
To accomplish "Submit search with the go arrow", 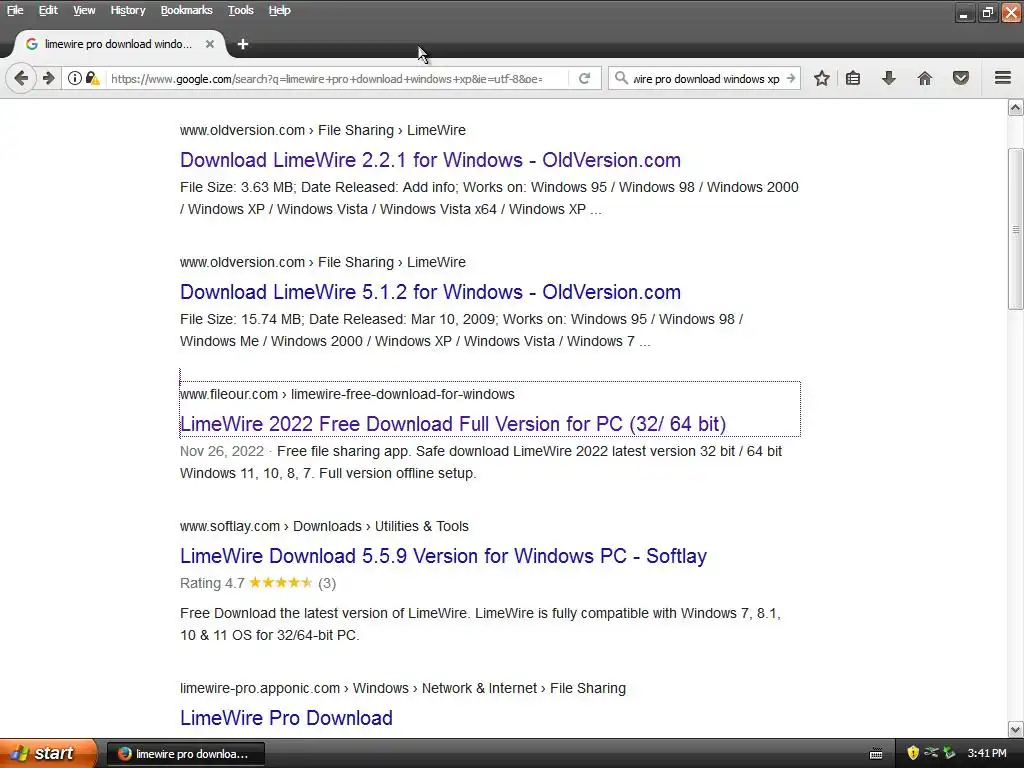I will pos(791,78).
